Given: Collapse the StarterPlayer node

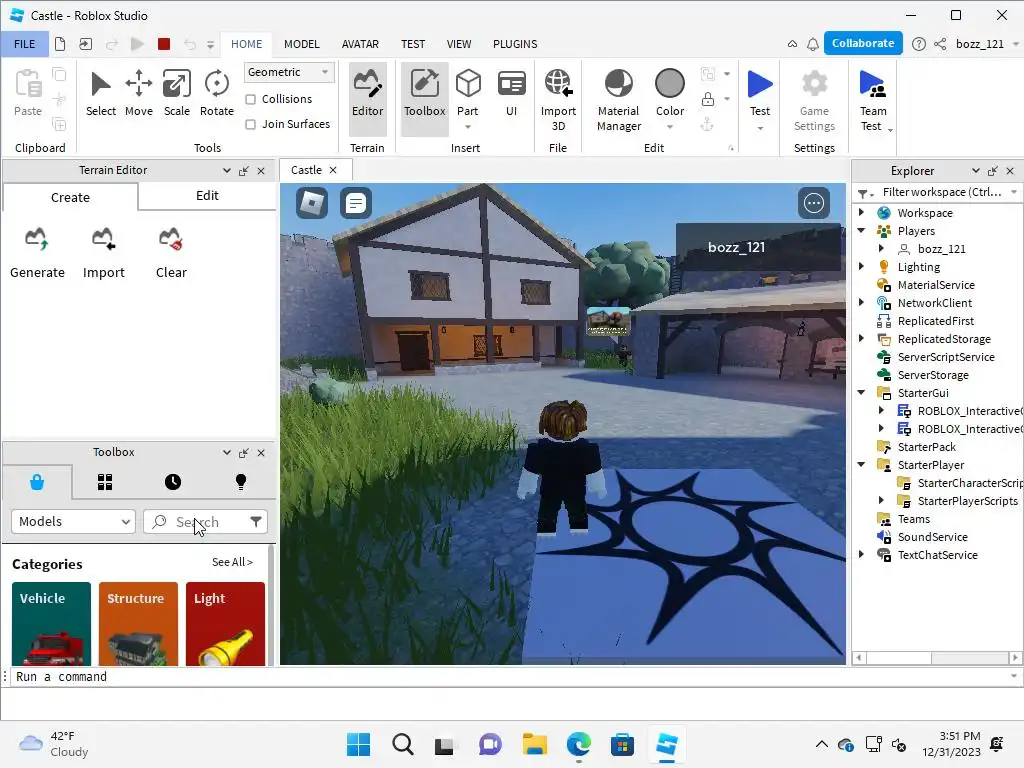Looking at the screenshot, I should point(861,464).
